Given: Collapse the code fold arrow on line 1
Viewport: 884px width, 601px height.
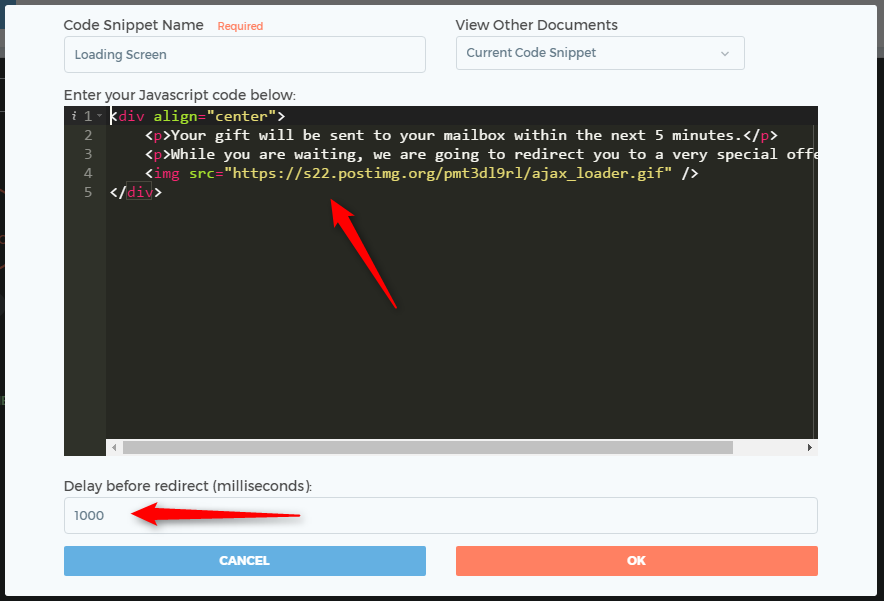Looking at the screenshot, I should (x=99, y=116).
